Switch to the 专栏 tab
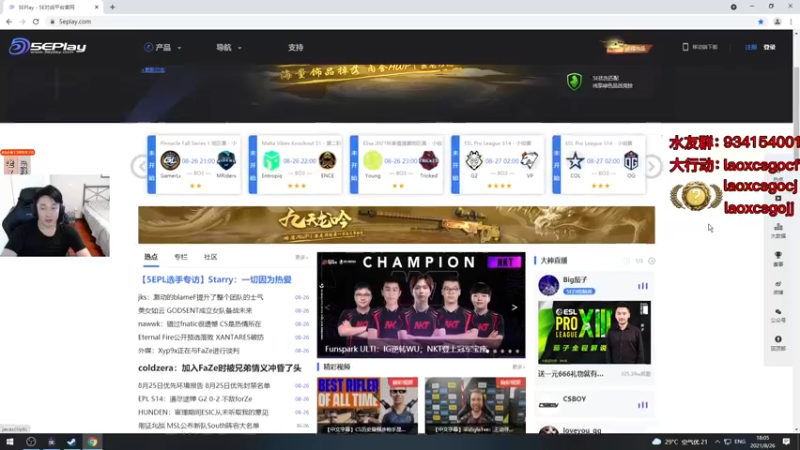 [181, 257]
